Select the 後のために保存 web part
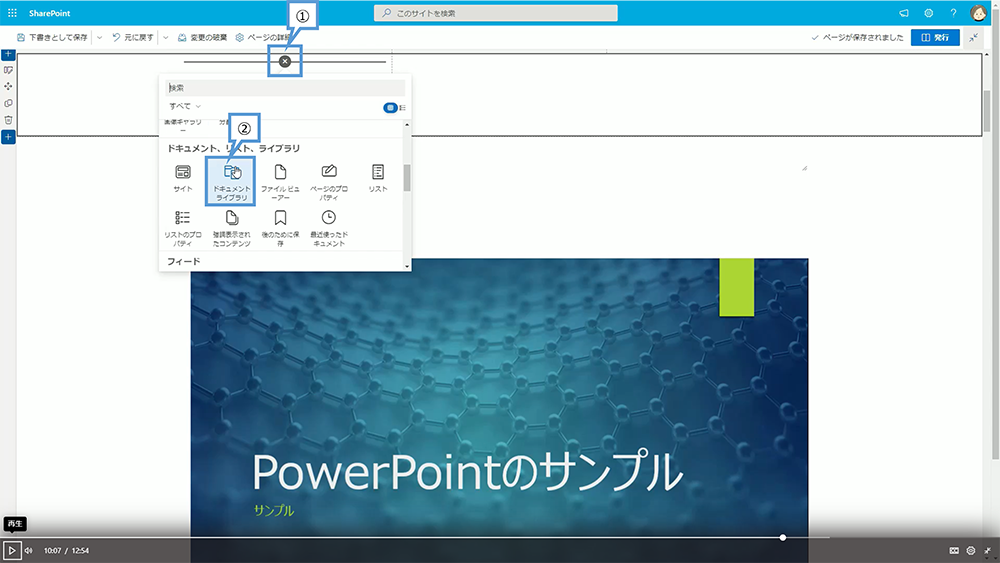The height and width of the screenshot is (563, 1000). pos(280,228)
